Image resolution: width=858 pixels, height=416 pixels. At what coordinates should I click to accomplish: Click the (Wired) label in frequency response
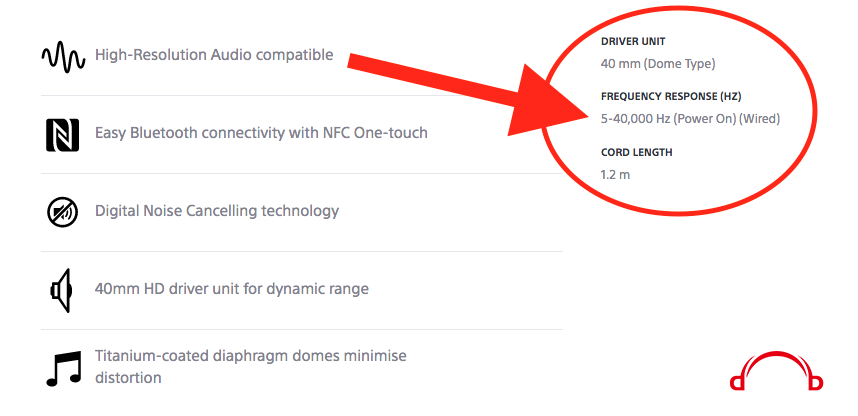coord(760,119)
